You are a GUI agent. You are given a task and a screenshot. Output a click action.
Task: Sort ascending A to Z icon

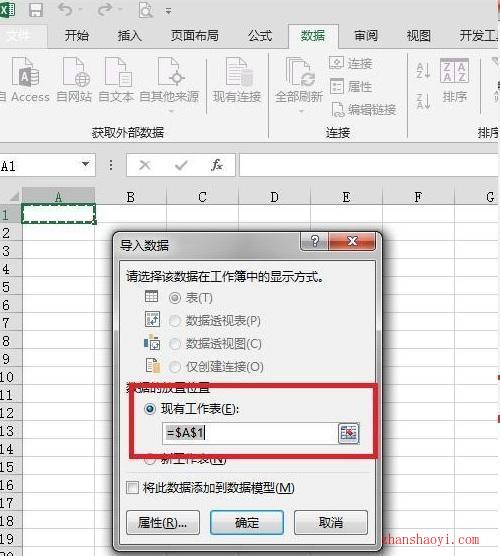pos(423,71)
